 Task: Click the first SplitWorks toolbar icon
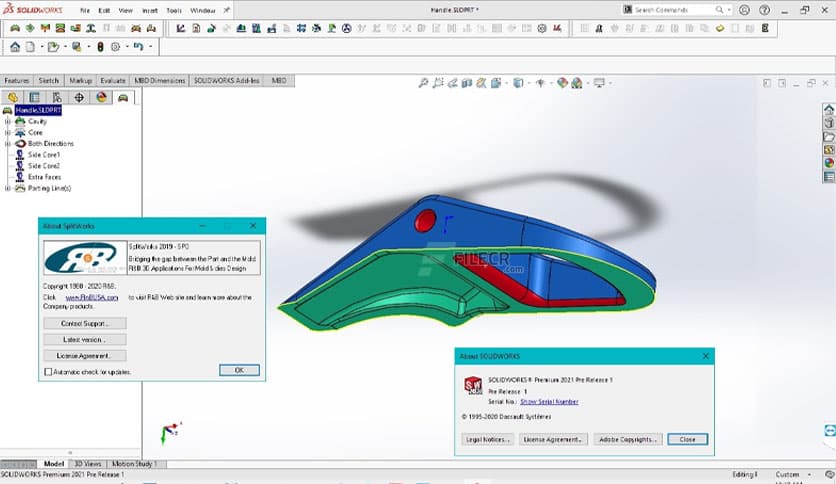[x=15, y=28]
